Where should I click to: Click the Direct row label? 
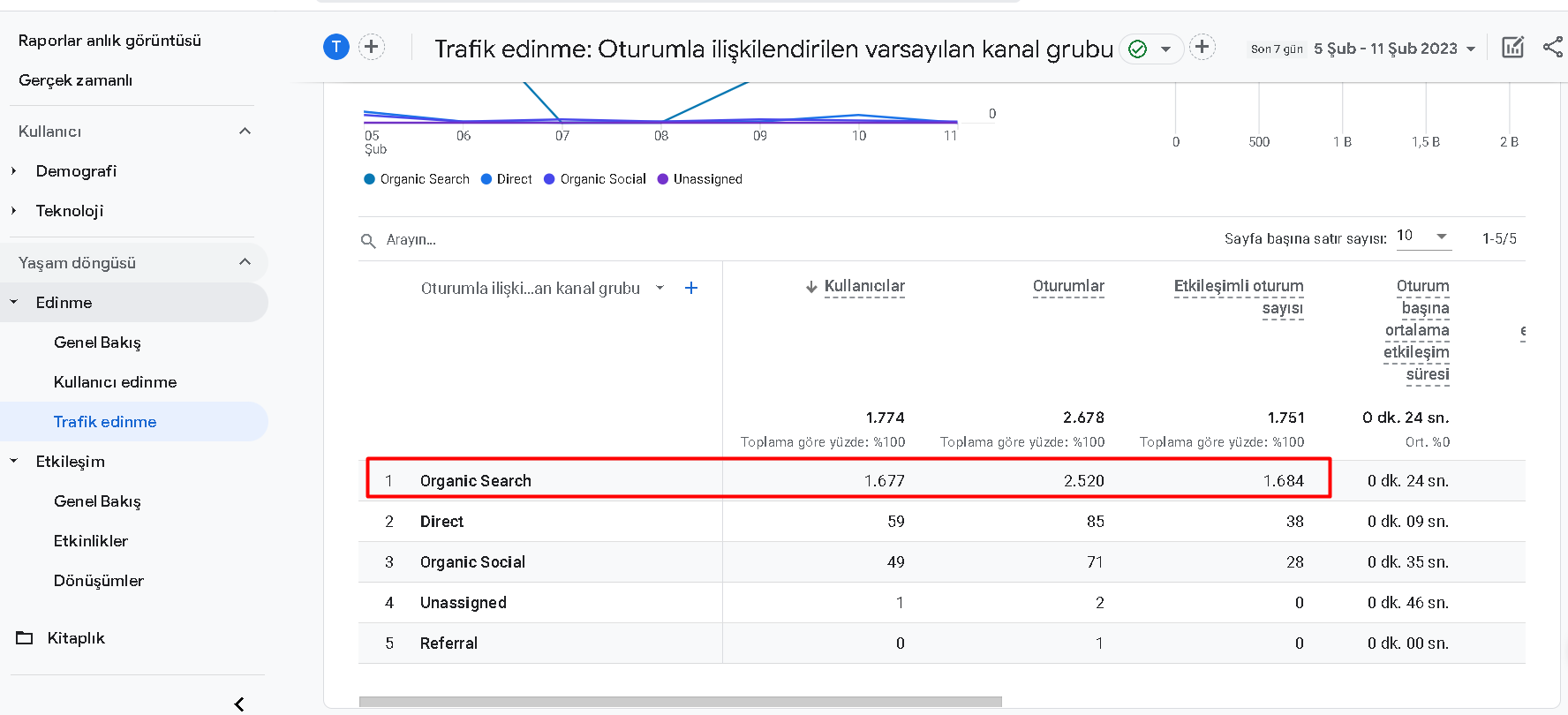[x=441, y=522]
